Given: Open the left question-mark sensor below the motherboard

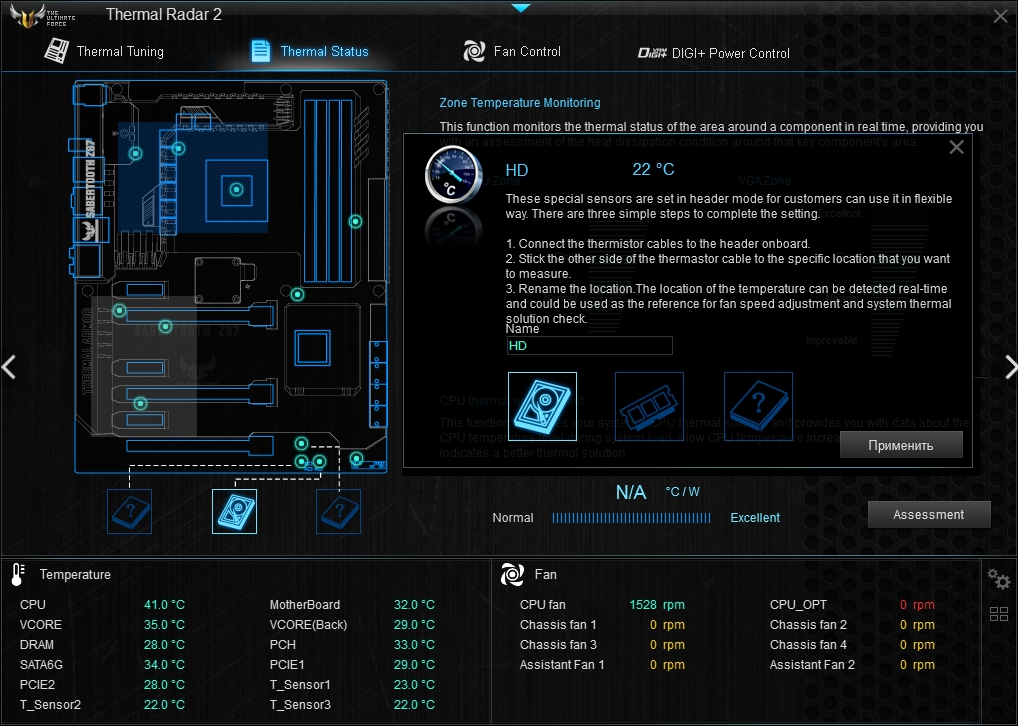Looking at the screenshot, I should (x=129, y=512).
